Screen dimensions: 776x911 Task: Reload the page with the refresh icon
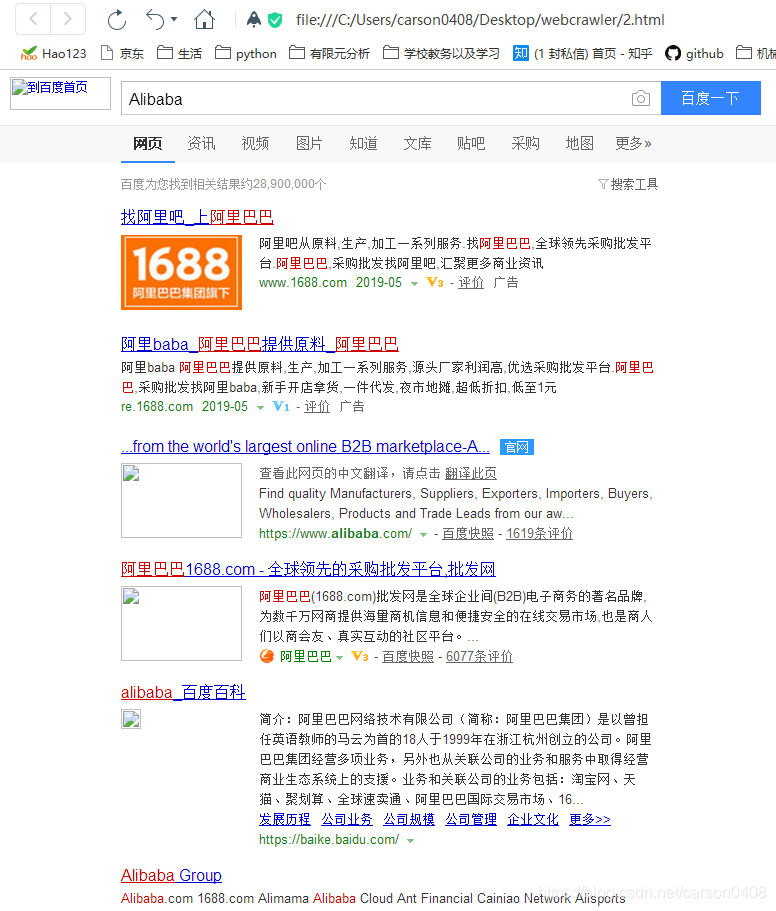[117, 20]
